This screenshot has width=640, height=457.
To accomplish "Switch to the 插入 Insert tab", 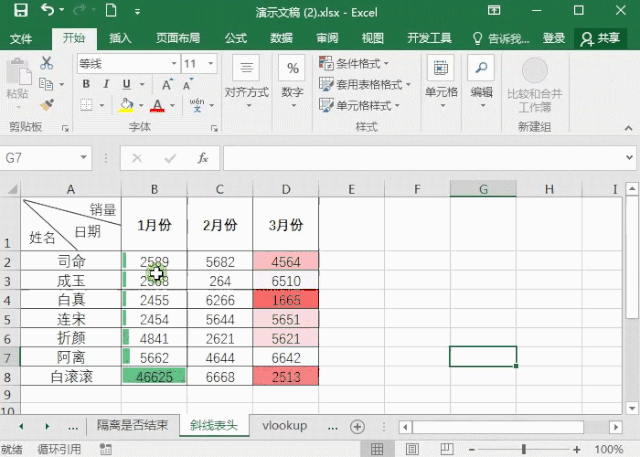I will pos(120,38).
